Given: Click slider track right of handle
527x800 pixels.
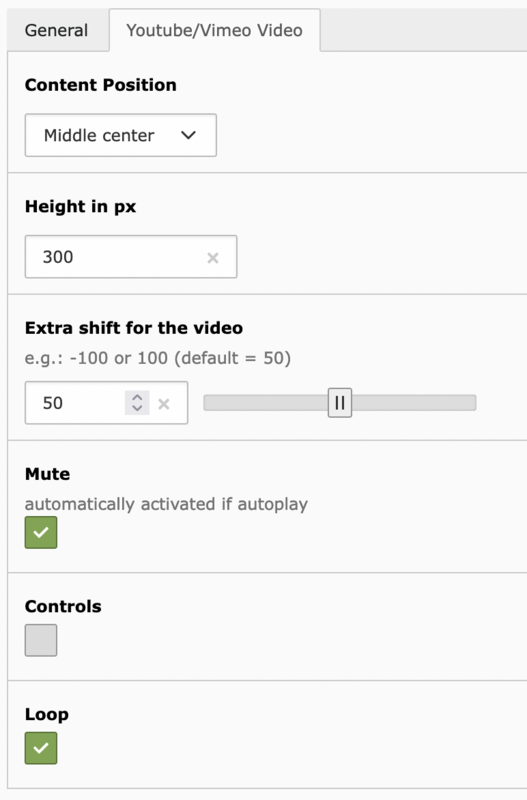Looking at the screenshot, I should coord(414,403).
